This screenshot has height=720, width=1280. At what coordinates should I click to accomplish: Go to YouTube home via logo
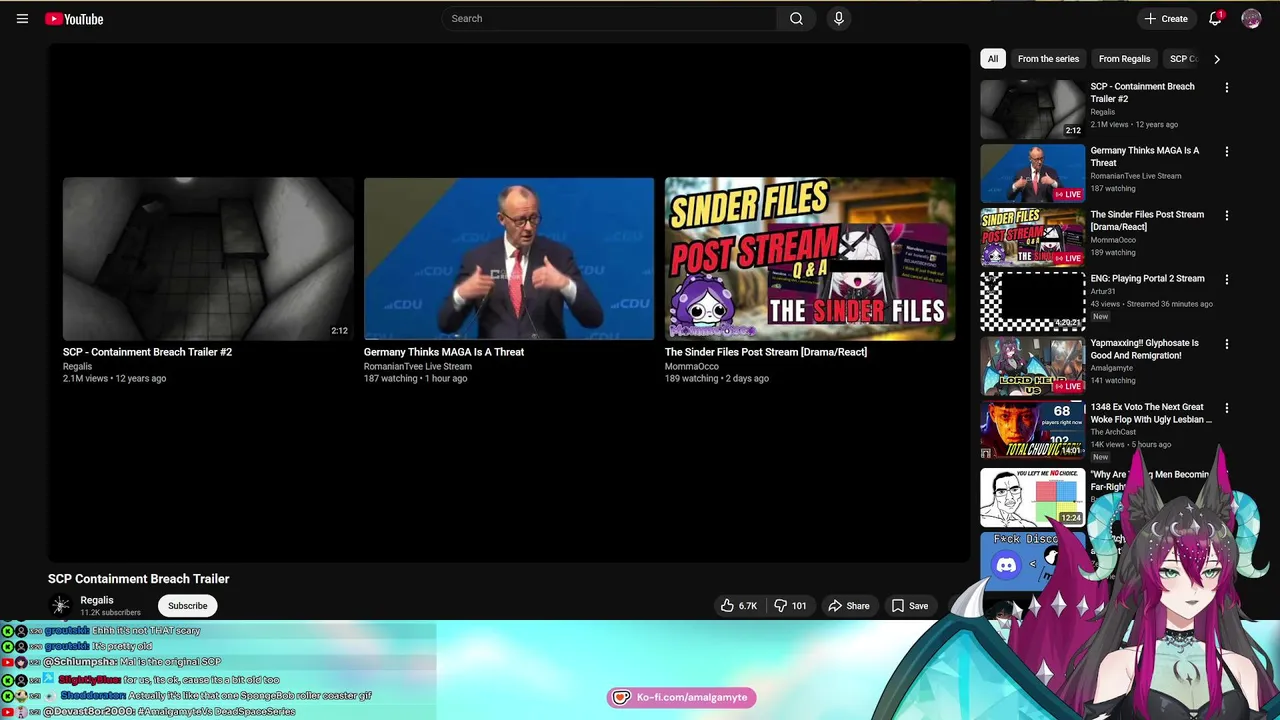point(74,19)
